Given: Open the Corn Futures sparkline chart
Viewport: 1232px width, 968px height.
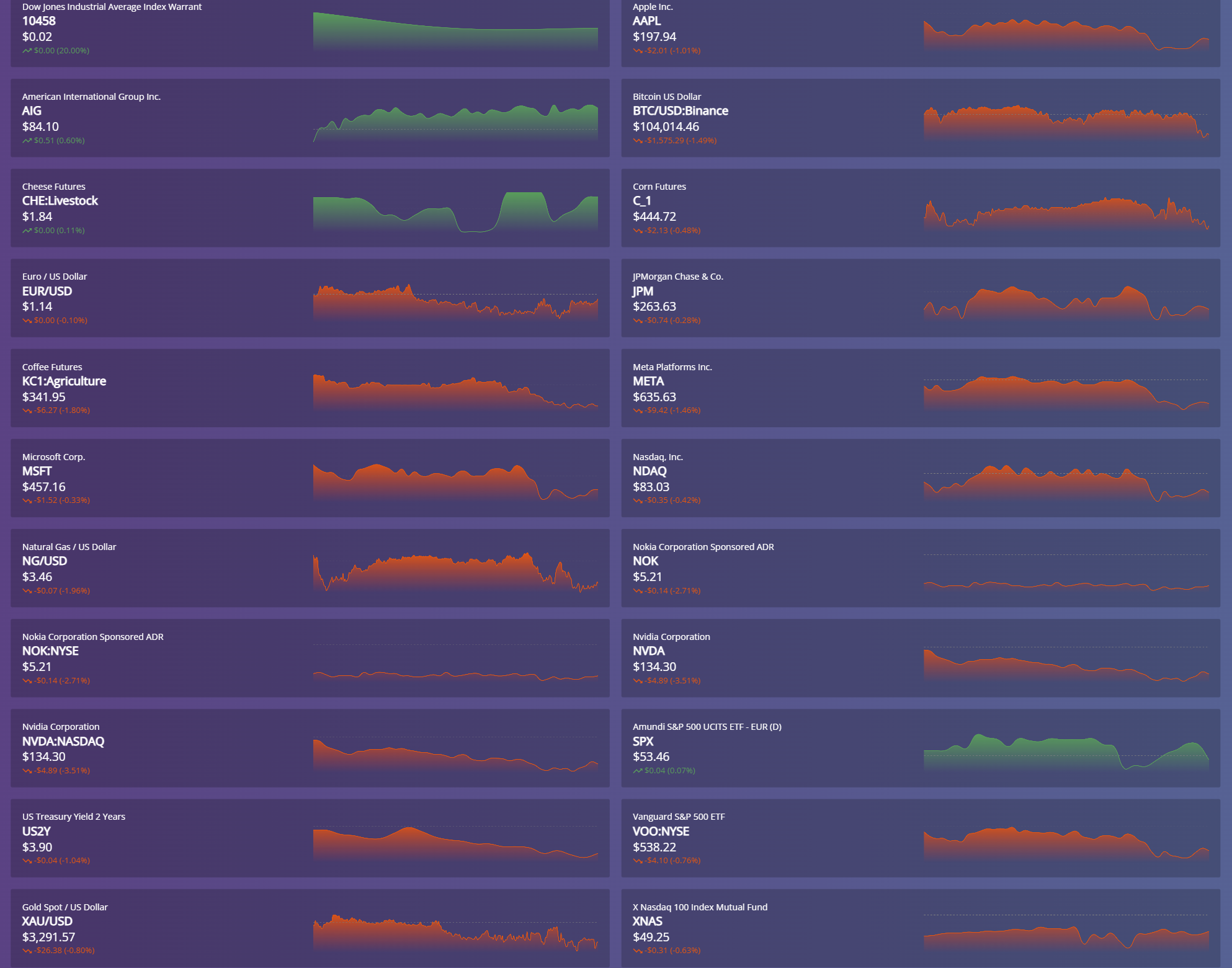Looking at the screenshot, I should coord(1066,213).
